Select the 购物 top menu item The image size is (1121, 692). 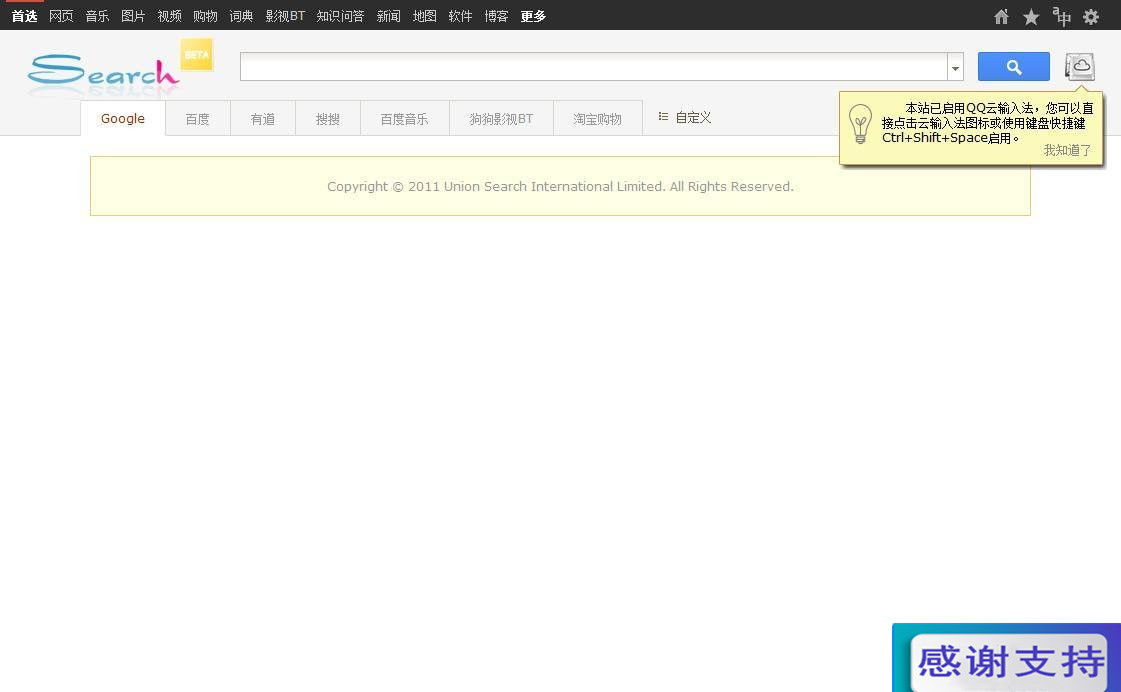[x=205, y=16]
